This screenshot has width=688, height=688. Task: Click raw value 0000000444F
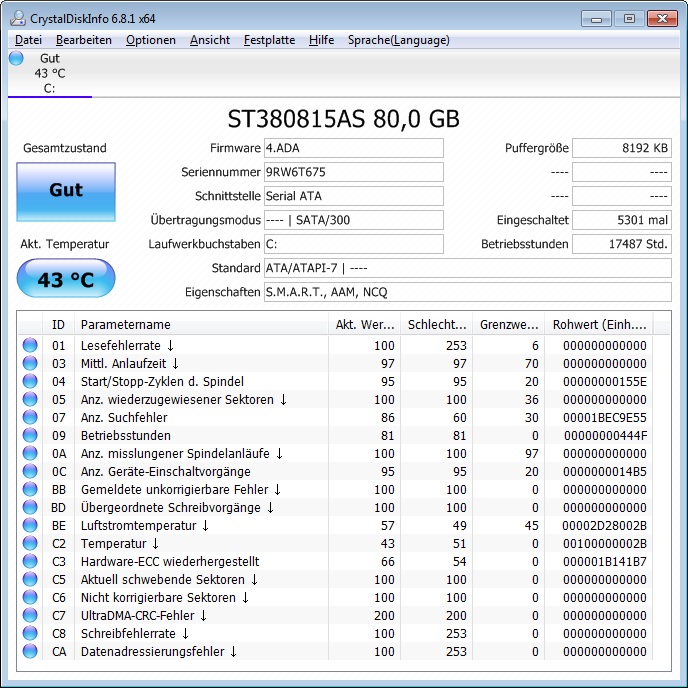tap(605, 436)
